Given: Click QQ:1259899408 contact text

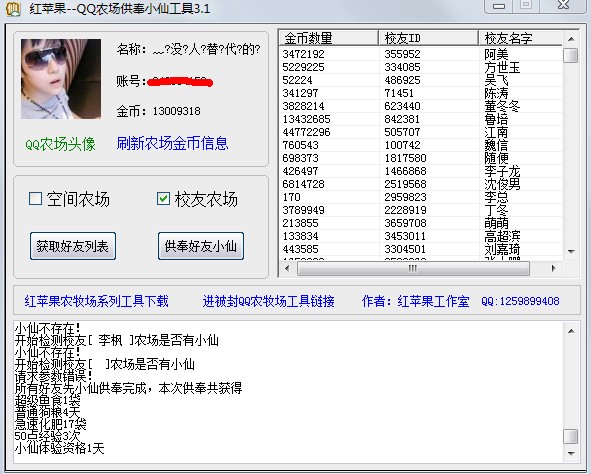Looking at the screenshot, I should click(520, 301).
